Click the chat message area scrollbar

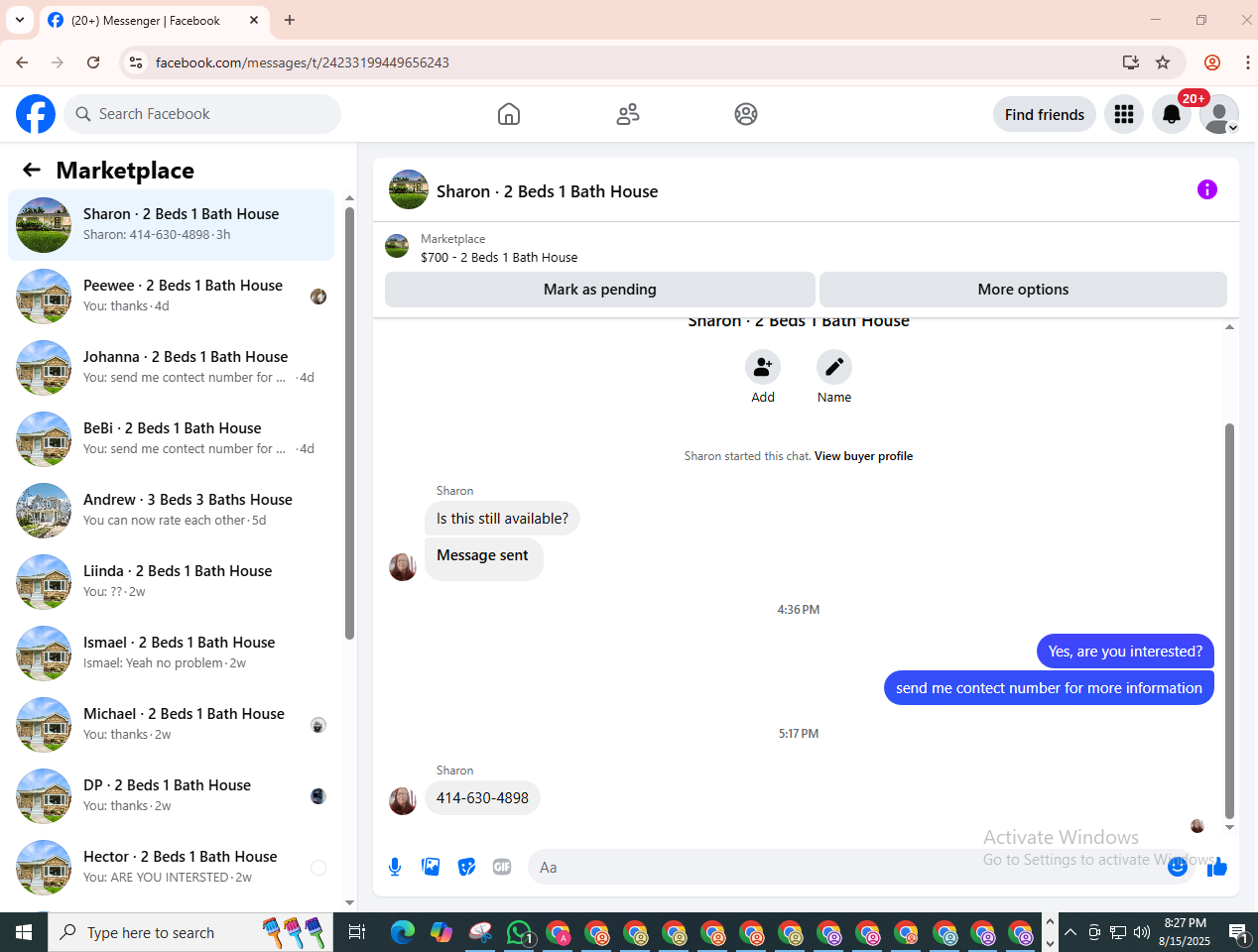[x=1229, y=620]
